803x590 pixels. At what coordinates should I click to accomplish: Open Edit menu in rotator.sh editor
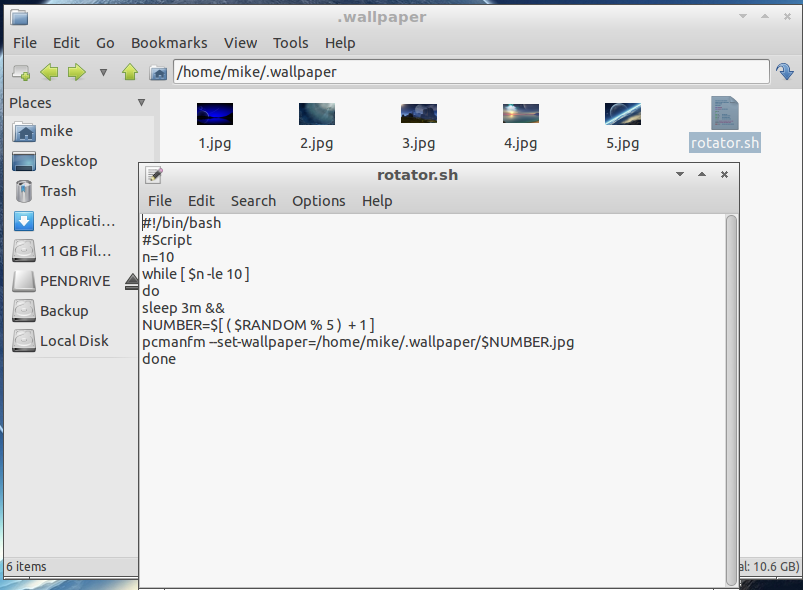click(201, 201)
